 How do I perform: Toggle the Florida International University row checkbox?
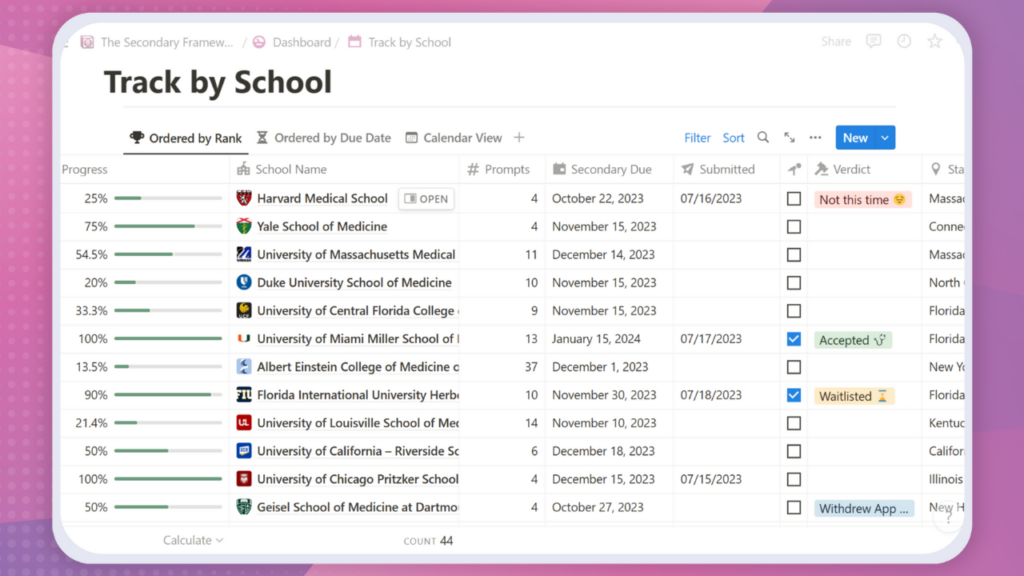coord(794,395)
